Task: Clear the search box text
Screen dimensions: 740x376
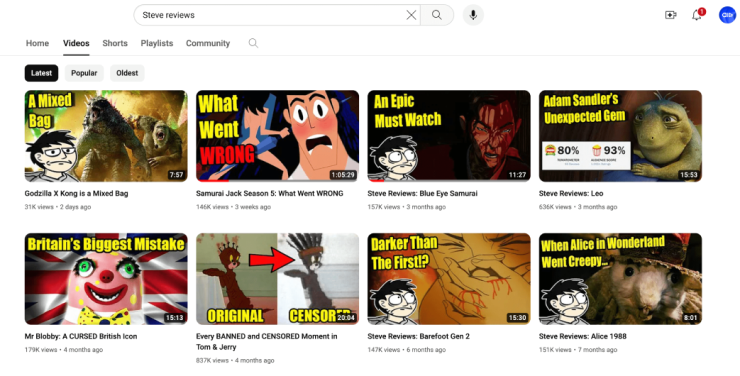Action: 411,15
